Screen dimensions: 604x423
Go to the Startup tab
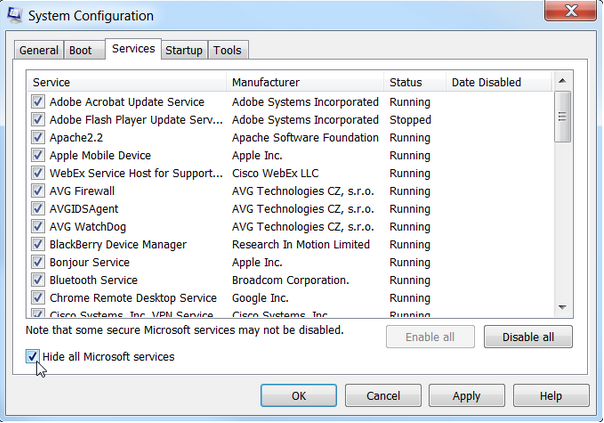pyautogui.click(x=184, y=50)
